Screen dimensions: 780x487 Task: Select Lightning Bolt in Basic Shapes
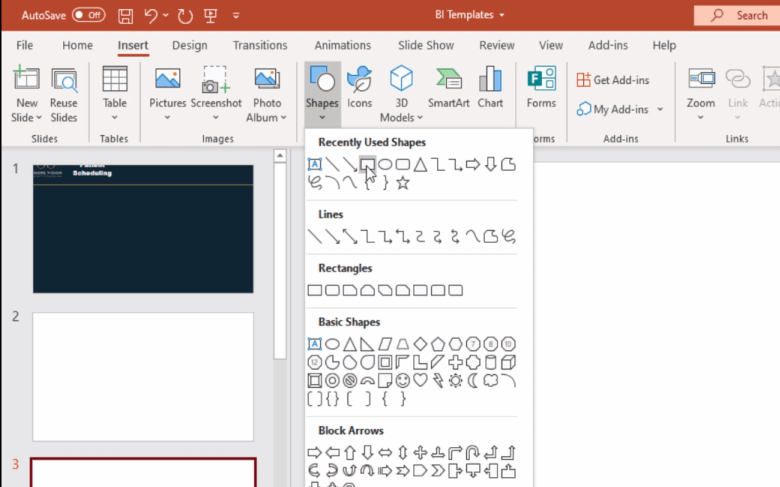tap(438, 381)
